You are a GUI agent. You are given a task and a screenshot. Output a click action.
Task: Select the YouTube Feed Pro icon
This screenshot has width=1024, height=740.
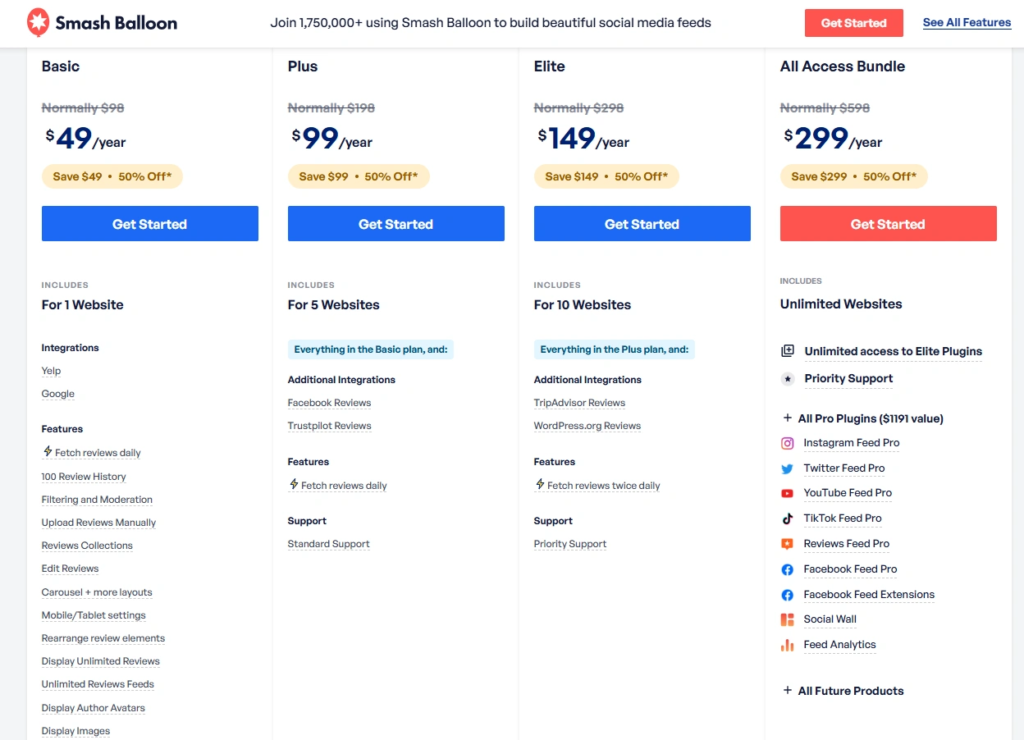pos(787,493)
